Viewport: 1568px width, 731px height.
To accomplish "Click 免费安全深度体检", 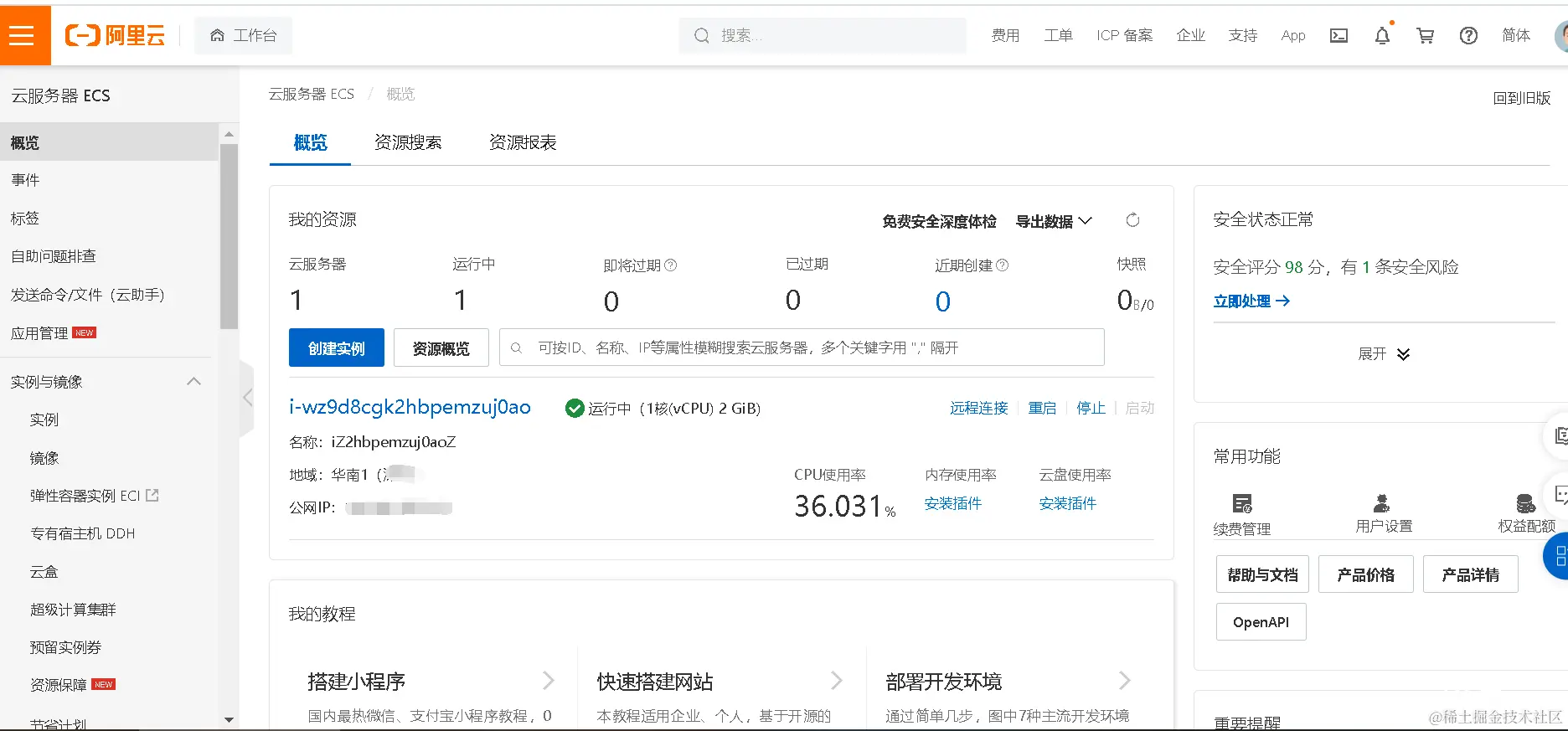I will [939, 221].
